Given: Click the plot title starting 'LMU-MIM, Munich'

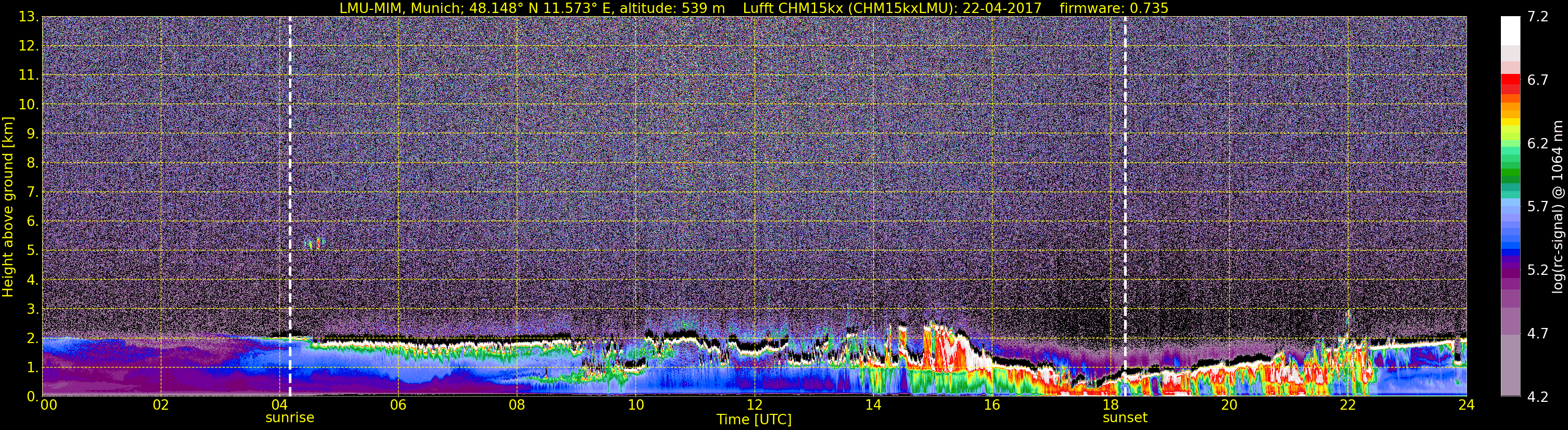Looking at the screenshot, I should pyautogui.click(x=754, y=8).
